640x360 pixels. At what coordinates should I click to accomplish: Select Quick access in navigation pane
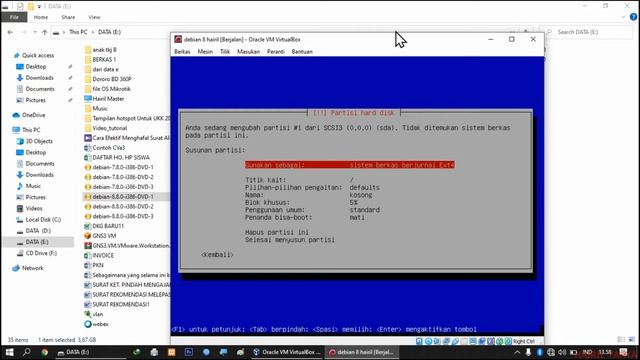38,55
